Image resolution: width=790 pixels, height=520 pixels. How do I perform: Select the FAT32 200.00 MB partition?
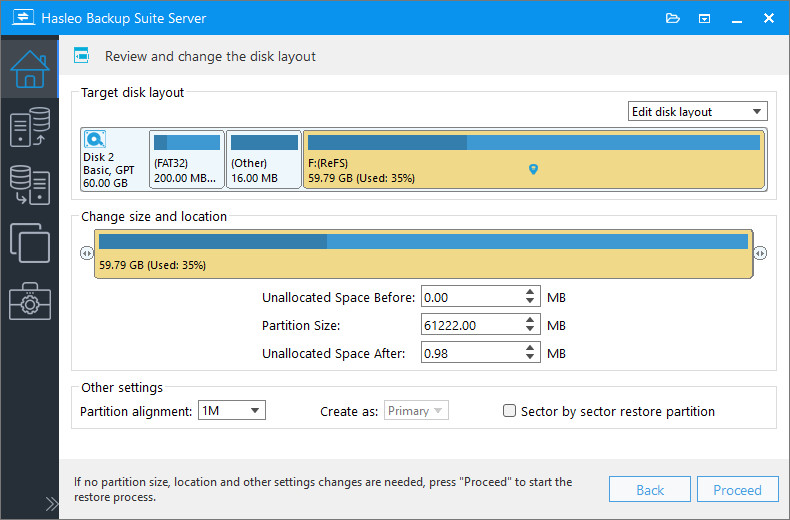(187, 159)
